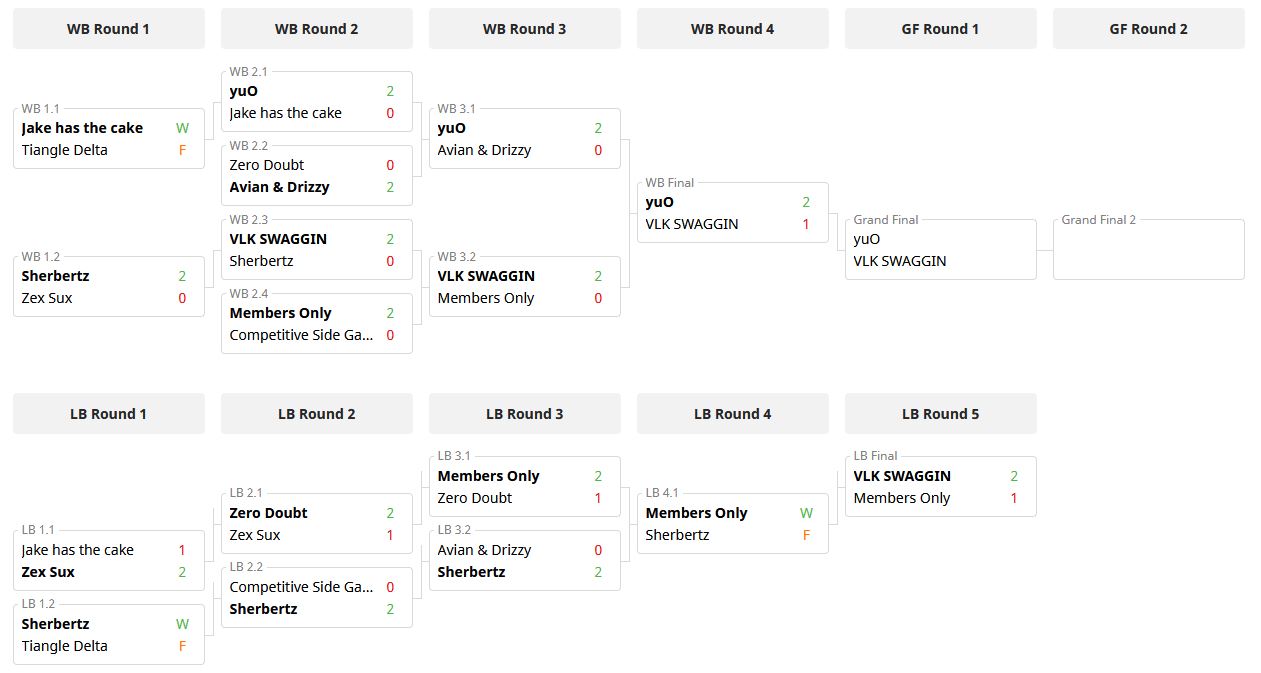Click yuO in the WB Final match

coord(659,202)
